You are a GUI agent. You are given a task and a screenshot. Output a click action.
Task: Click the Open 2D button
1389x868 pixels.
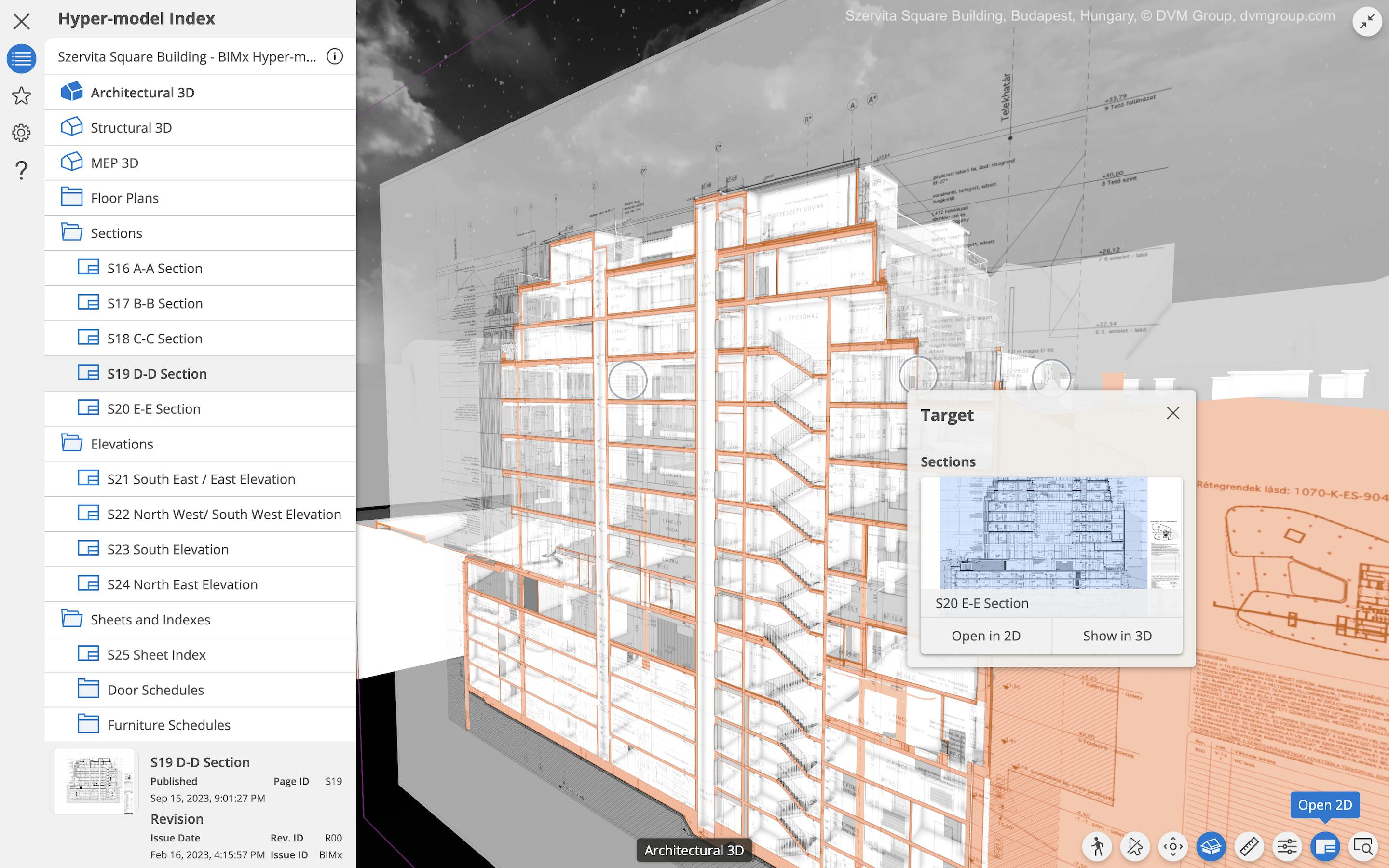1325,805
